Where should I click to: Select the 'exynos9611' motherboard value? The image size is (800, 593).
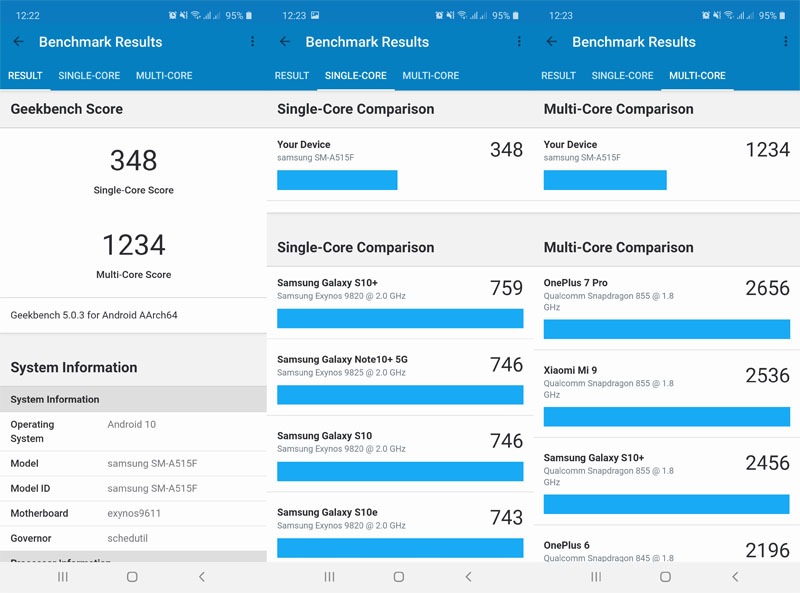134,513
